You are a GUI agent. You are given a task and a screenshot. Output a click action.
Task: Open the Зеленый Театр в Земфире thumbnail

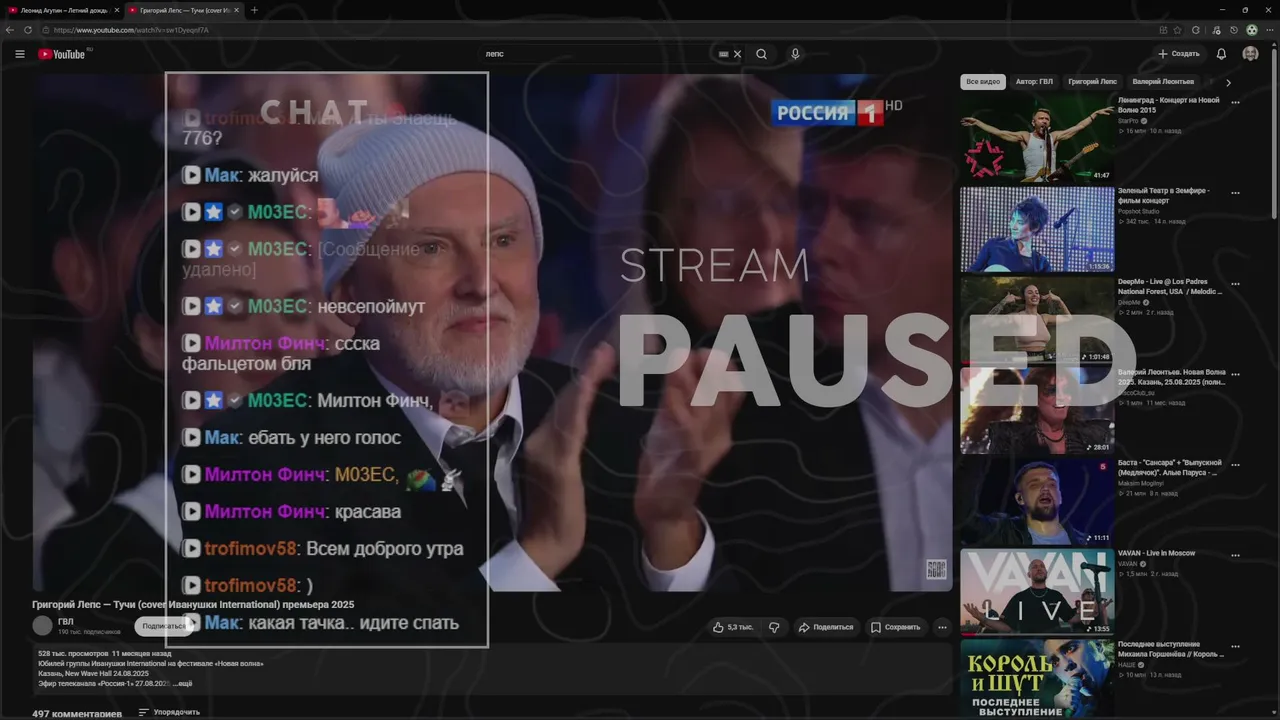click(x=1037, y=229)
